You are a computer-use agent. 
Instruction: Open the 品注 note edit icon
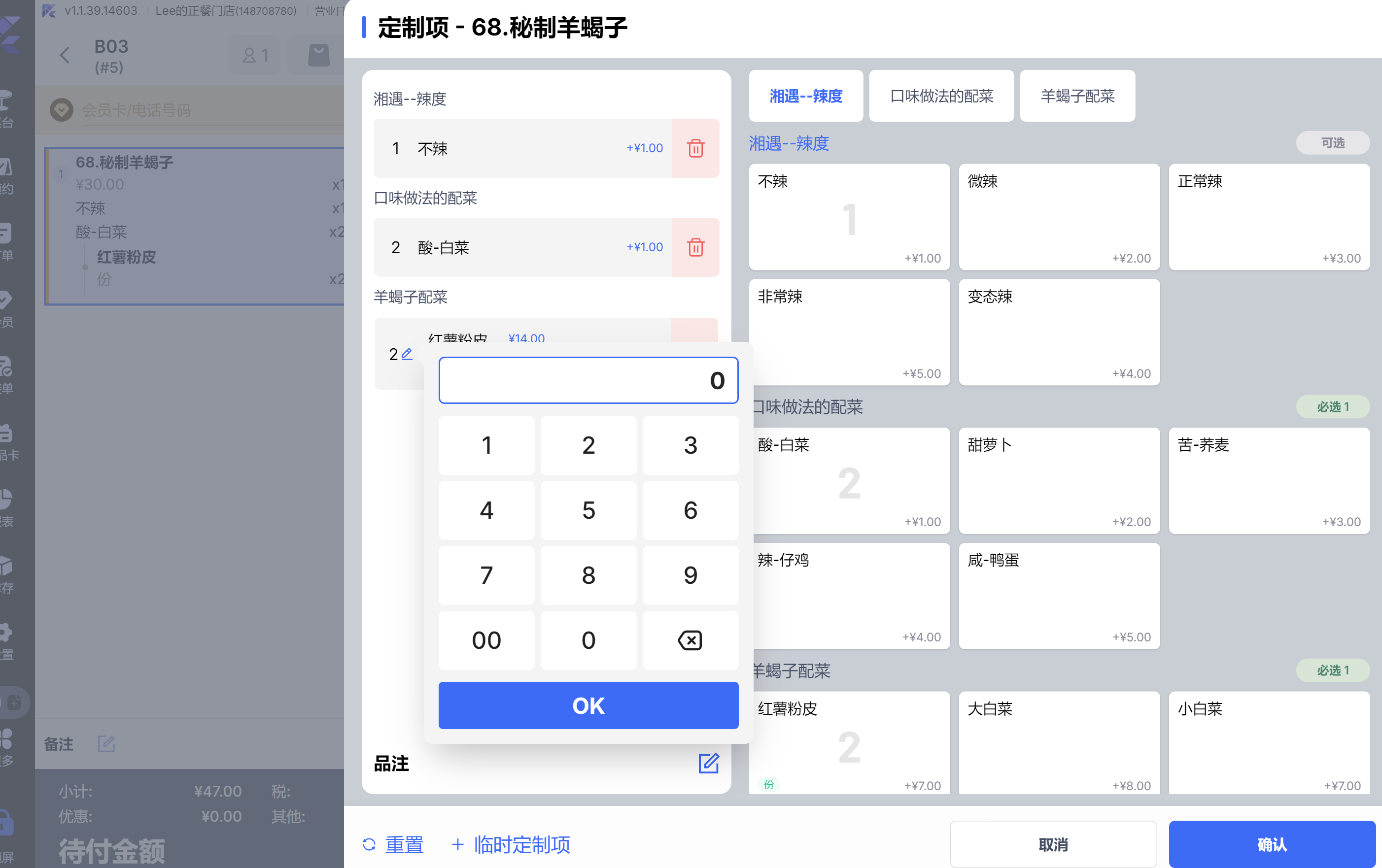708,763
